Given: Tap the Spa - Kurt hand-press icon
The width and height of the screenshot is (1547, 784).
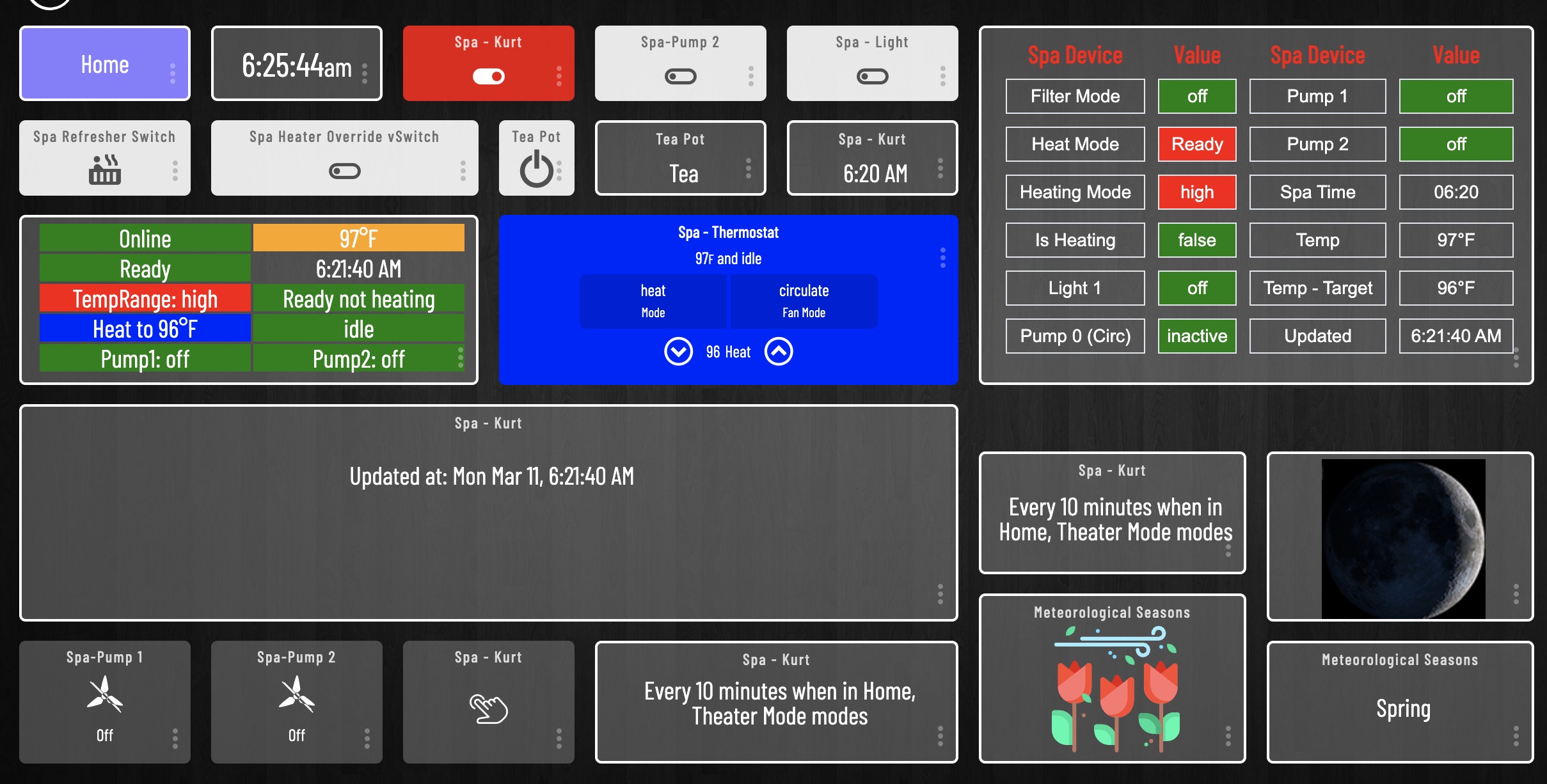Looking at the screenshot, I should [489, 709].
